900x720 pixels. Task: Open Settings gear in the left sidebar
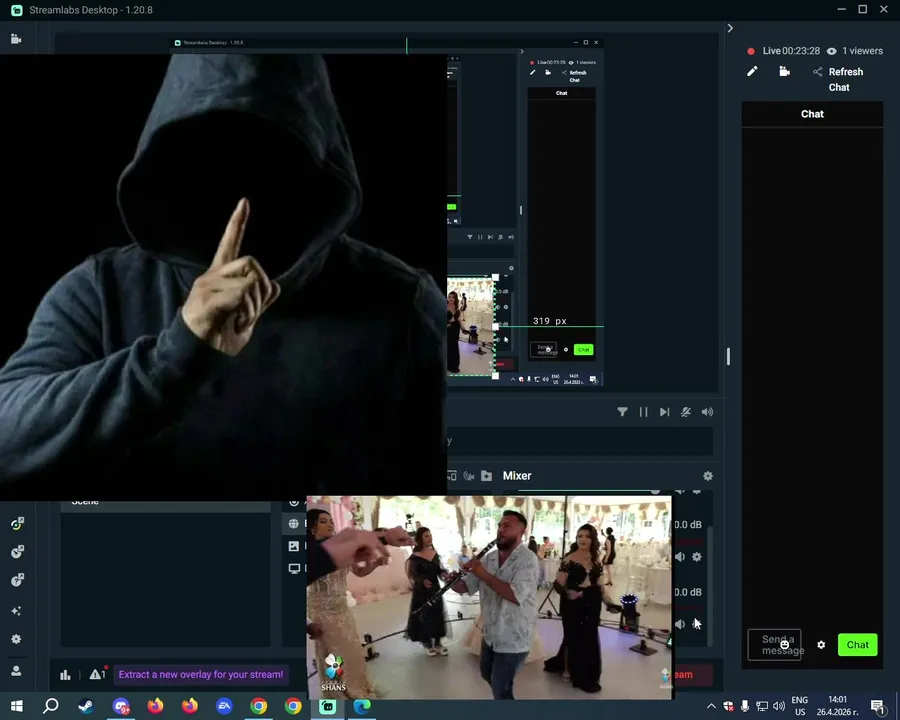tap(16, 639)
